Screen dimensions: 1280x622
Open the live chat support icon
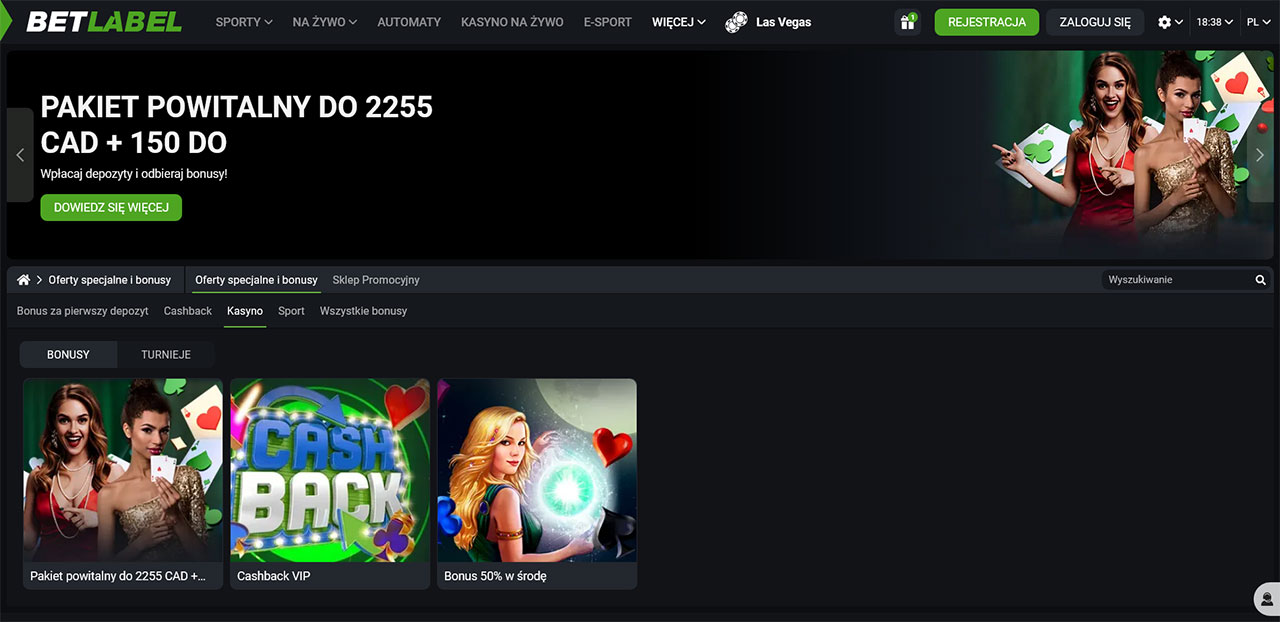pos(1268,599)
